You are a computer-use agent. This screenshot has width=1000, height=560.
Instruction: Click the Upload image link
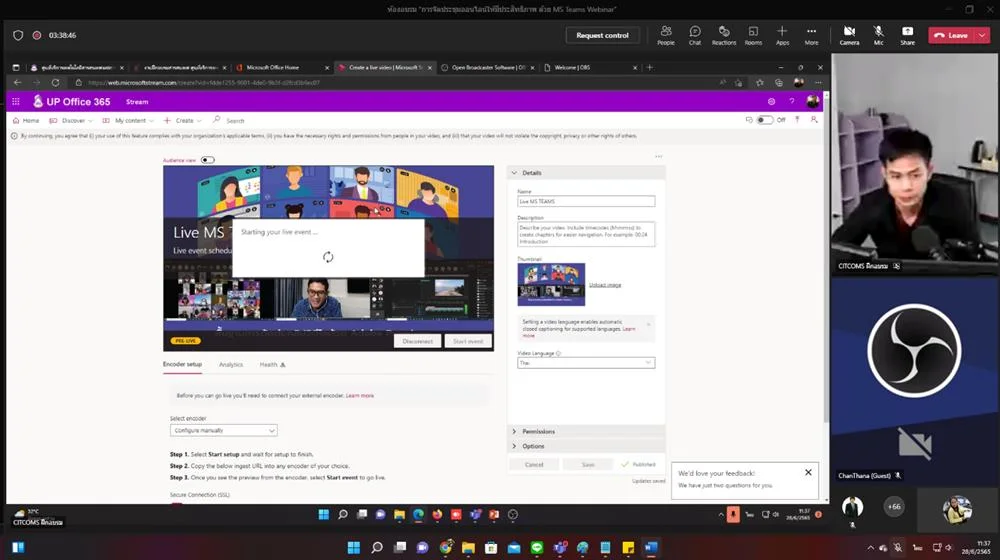[x=605, y=285]
